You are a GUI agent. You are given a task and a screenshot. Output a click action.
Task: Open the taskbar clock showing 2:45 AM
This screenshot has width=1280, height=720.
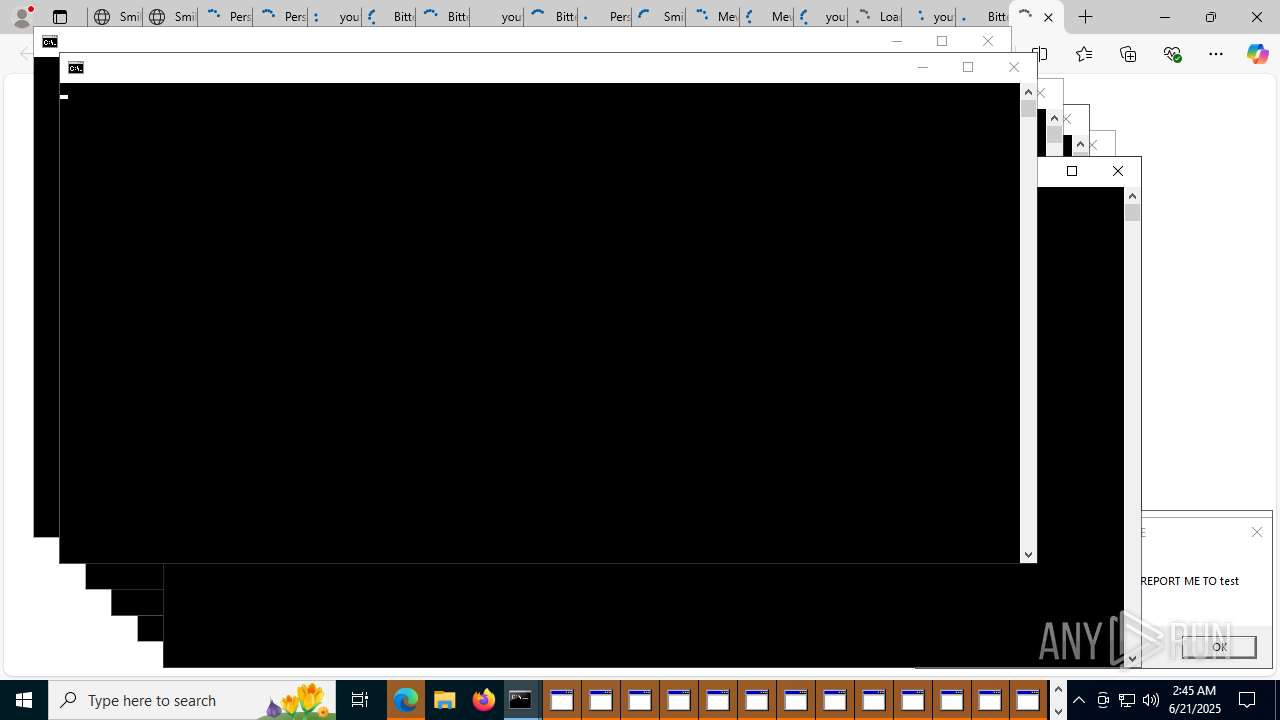(1196, 700)
